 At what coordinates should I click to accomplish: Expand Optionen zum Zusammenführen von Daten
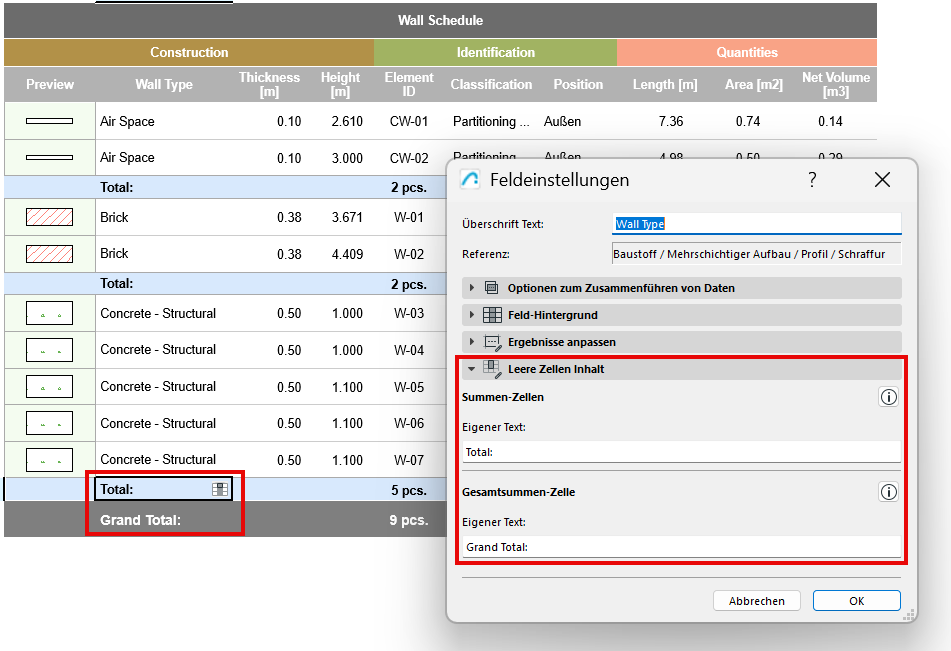[x=472, y=288]
